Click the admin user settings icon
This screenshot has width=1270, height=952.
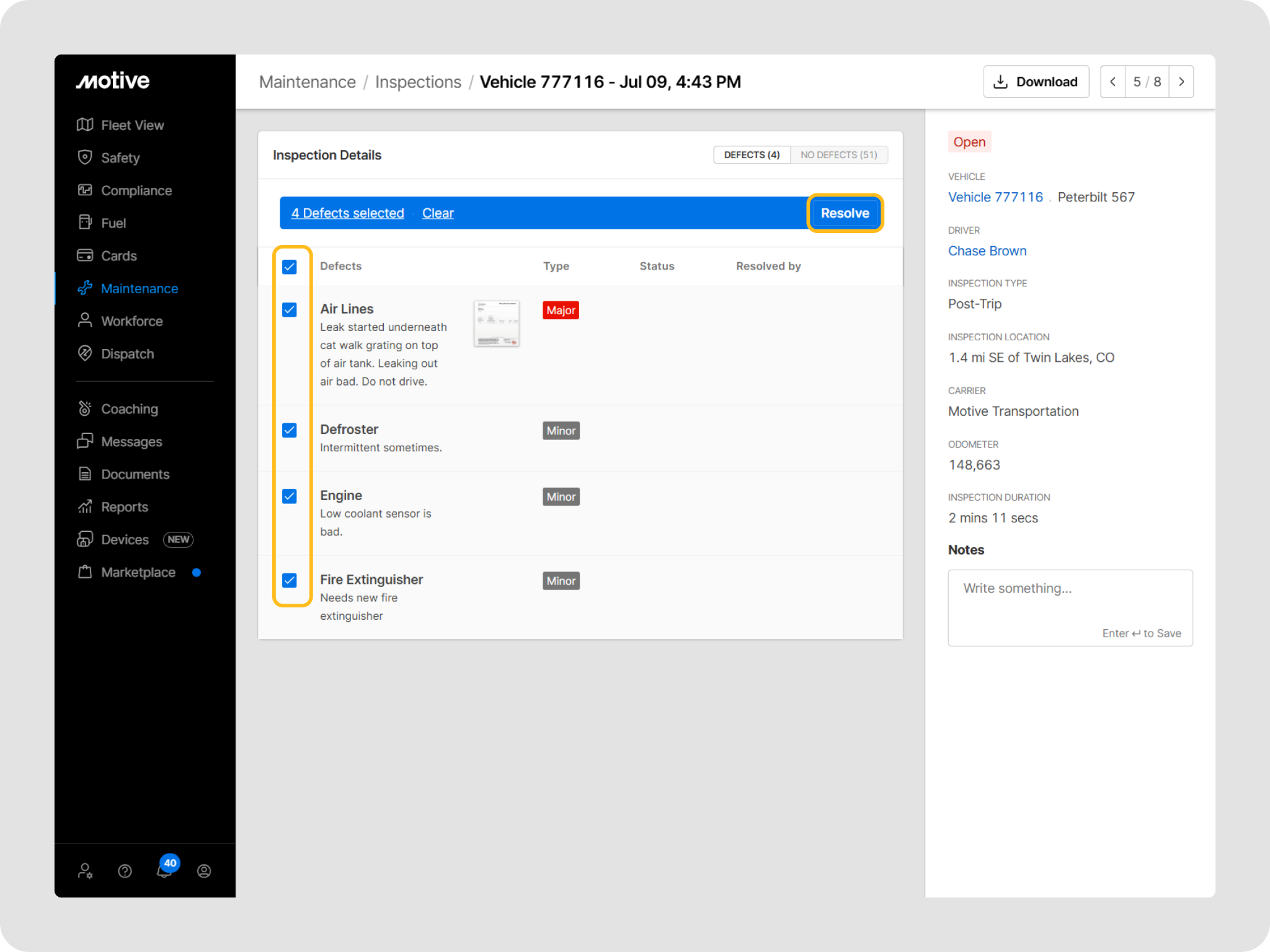(x=86, y=871)
